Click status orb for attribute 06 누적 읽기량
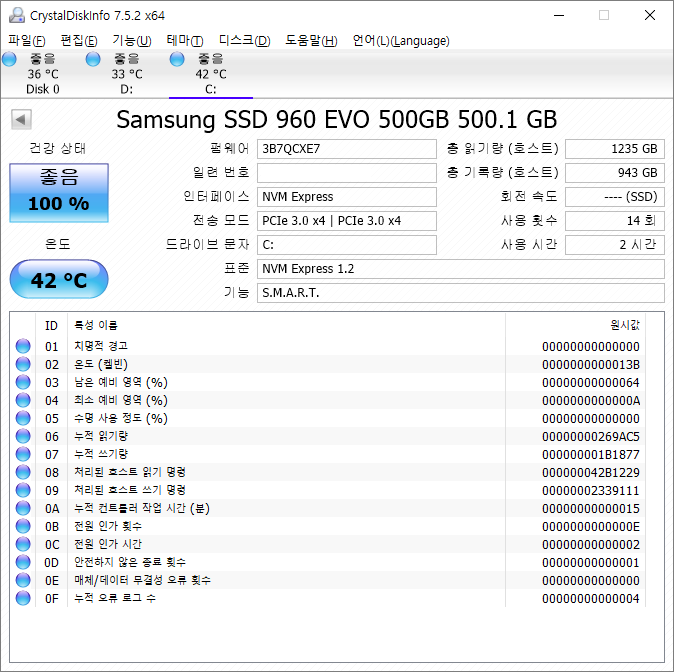 23,436
